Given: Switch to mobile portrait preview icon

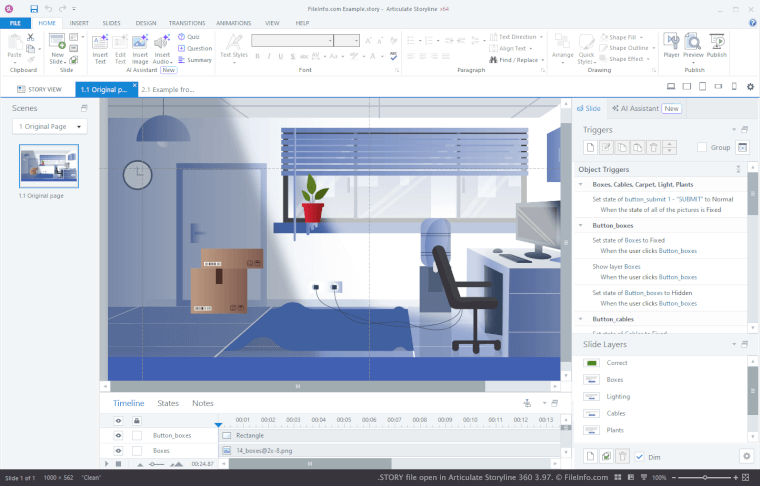Looking at the screenshot, I should click(734, 87).
